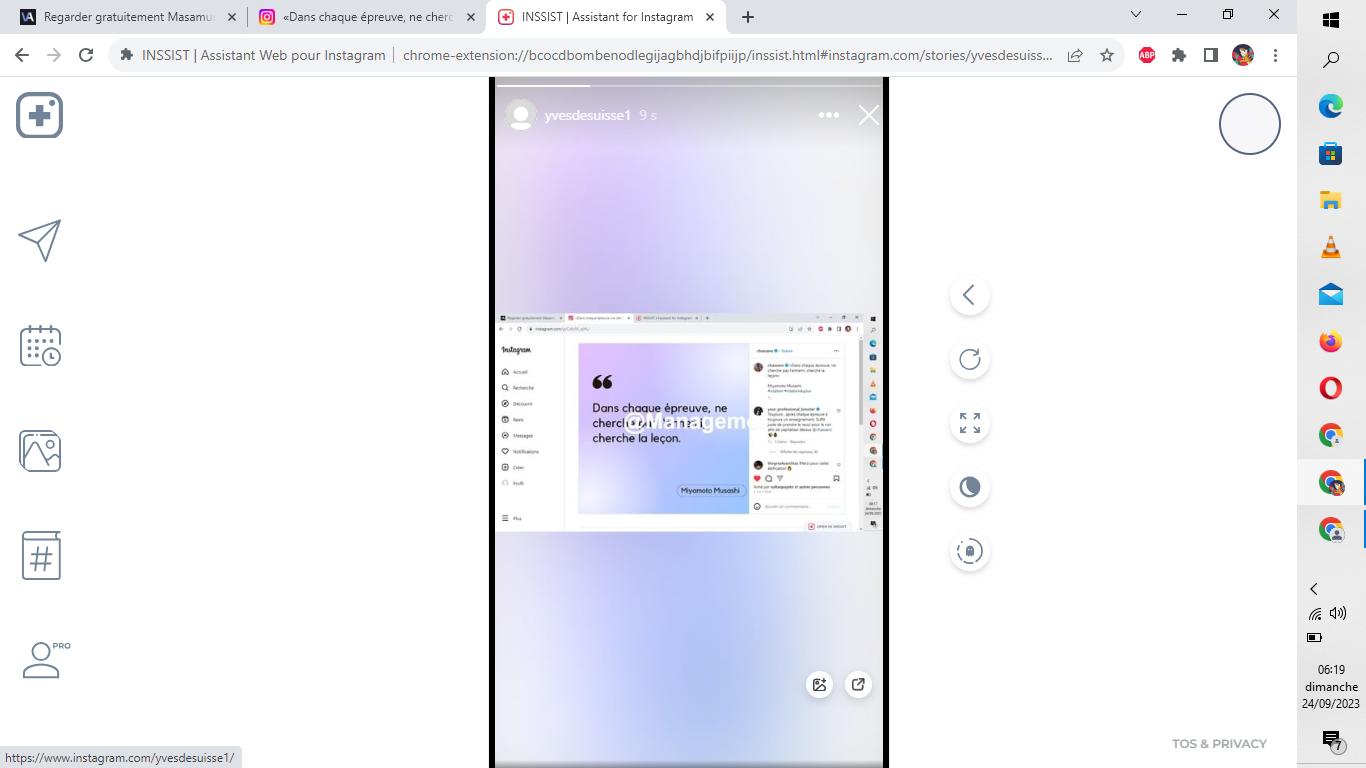Open the TOS & PRIVACY link
Image resolution: width=1366 pixels, height=768 pixels.
1219,744
